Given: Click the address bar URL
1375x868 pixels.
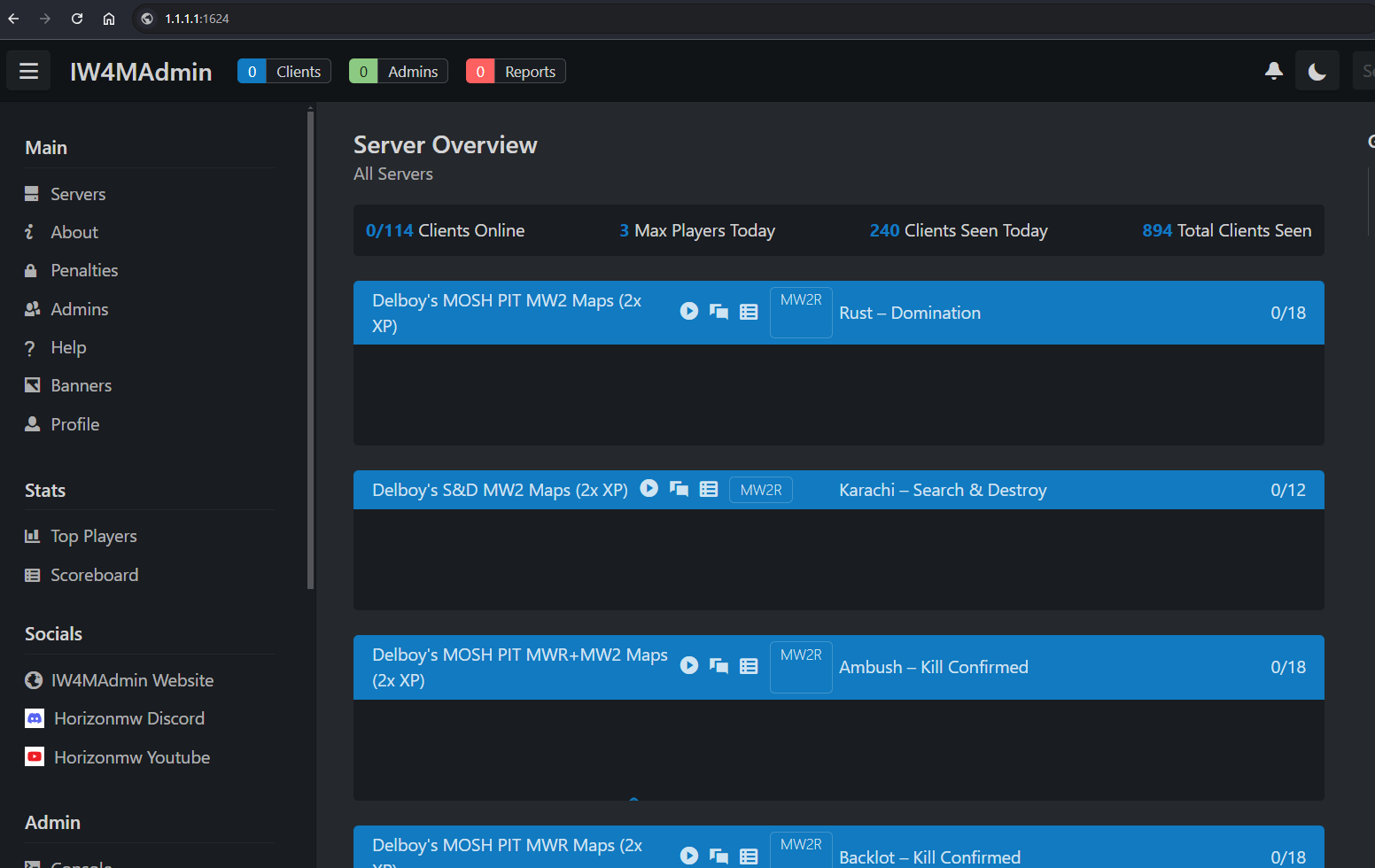Looking at the screenshot, I should pyautogui.click(x=197, y=19).
